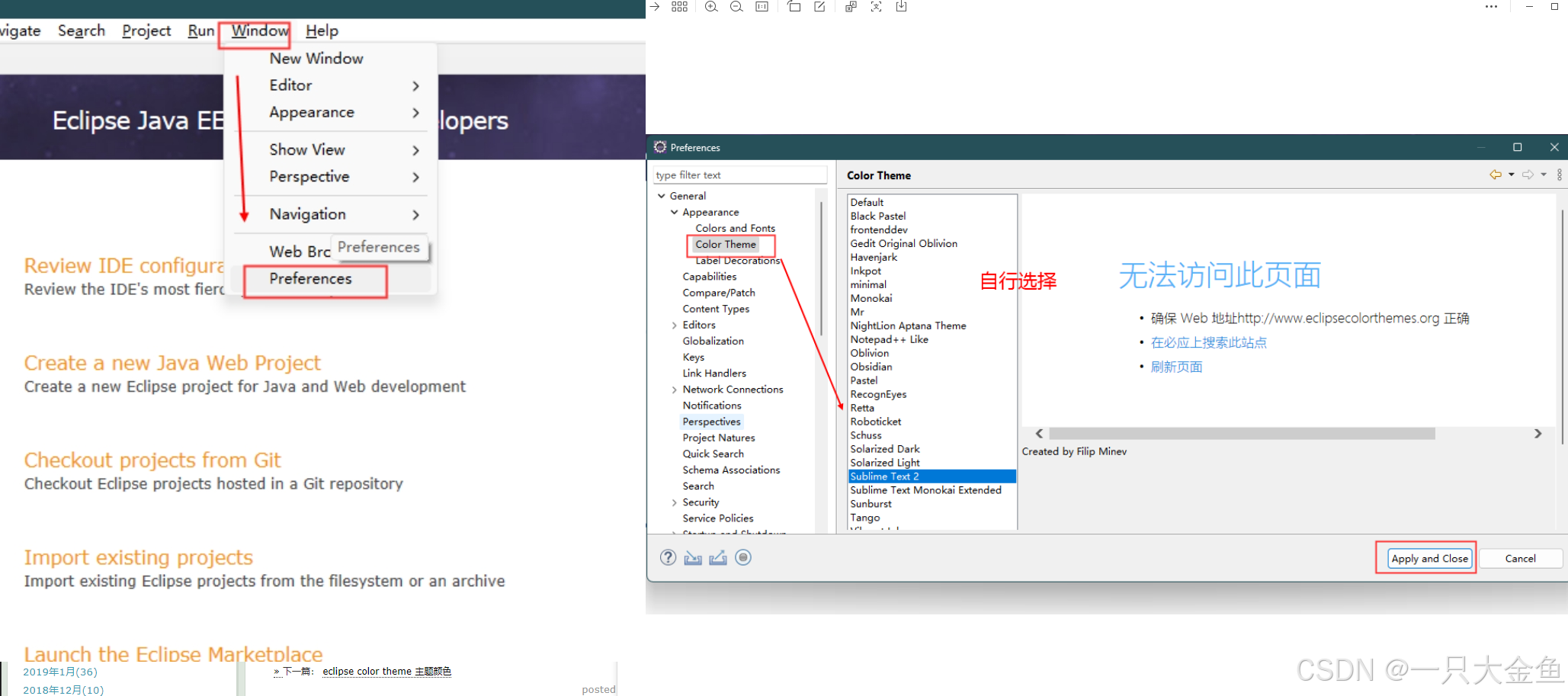Click the Preferences dialog gear icon in the title bar
The width and height of the screenshot is (1568, 696).
660,147
